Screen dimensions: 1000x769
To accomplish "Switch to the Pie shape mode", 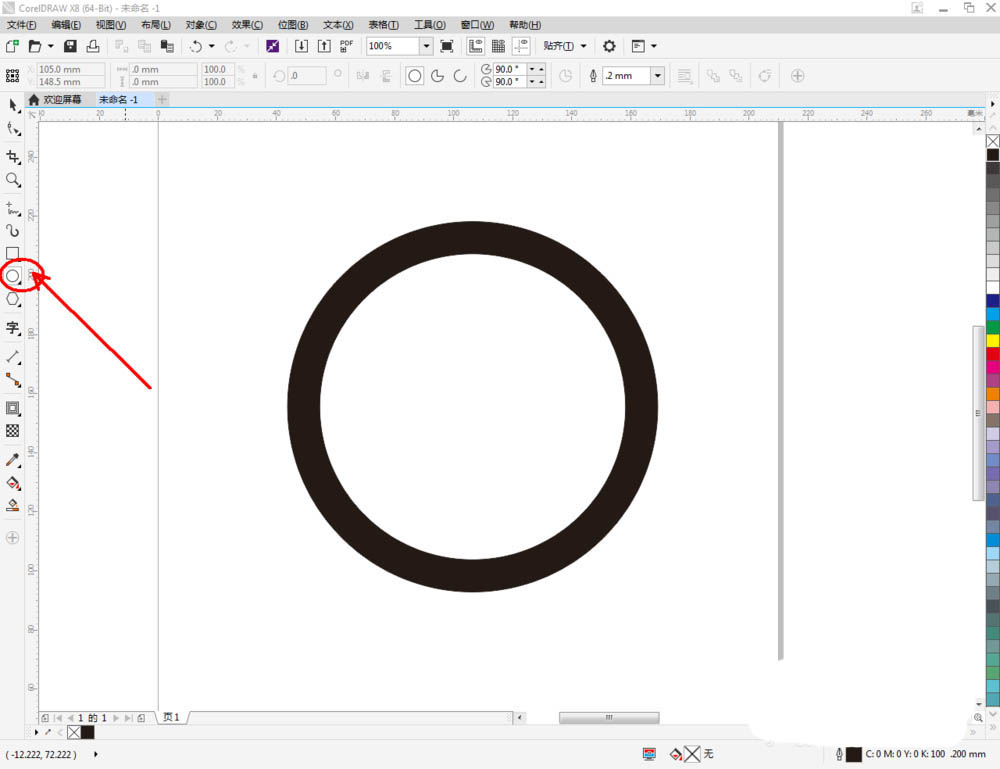I will pyautogui.click(x=437, y=76).
